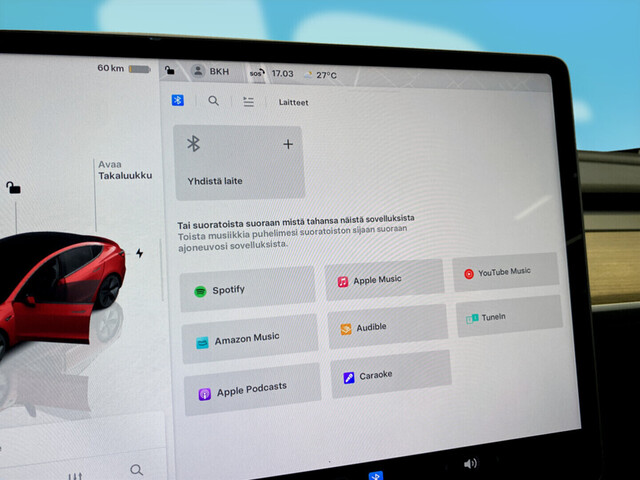Tap the Caraoke microphone icon

tap(349, 378)
